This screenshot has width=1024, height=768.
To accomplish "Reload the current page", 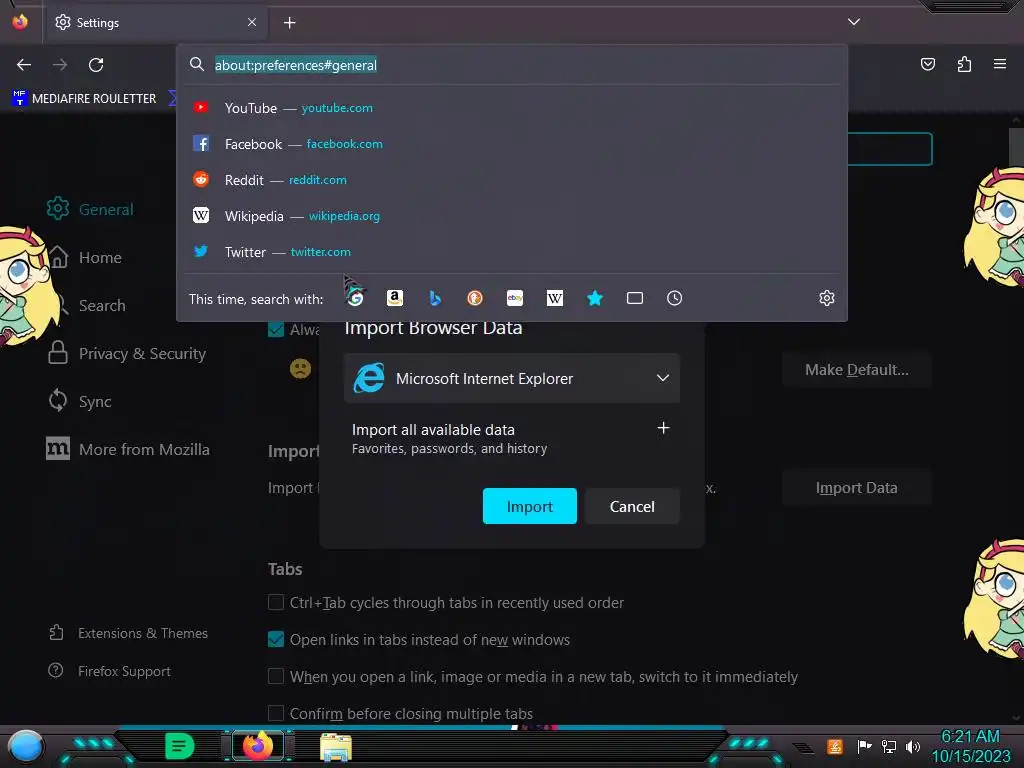I will point(96,65).
